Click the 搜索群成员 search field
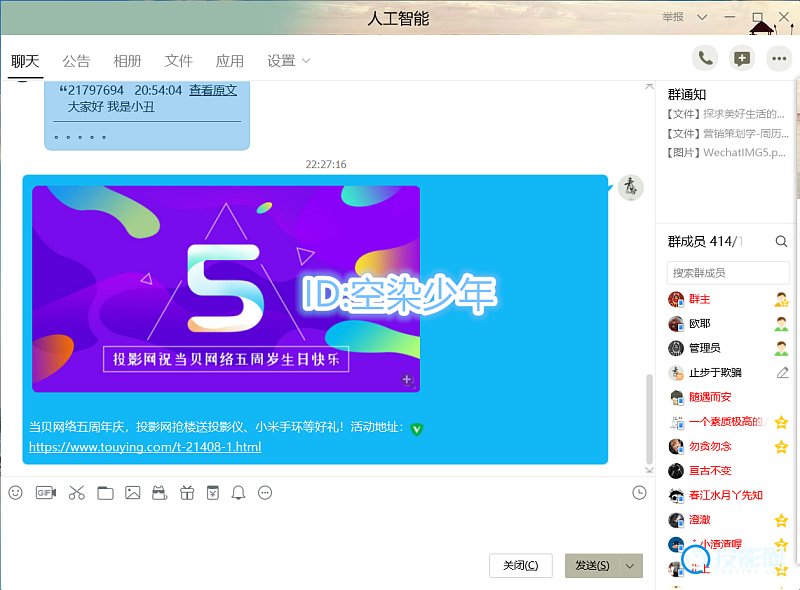This screenshot has width=800, height=590. pos(728,273)
